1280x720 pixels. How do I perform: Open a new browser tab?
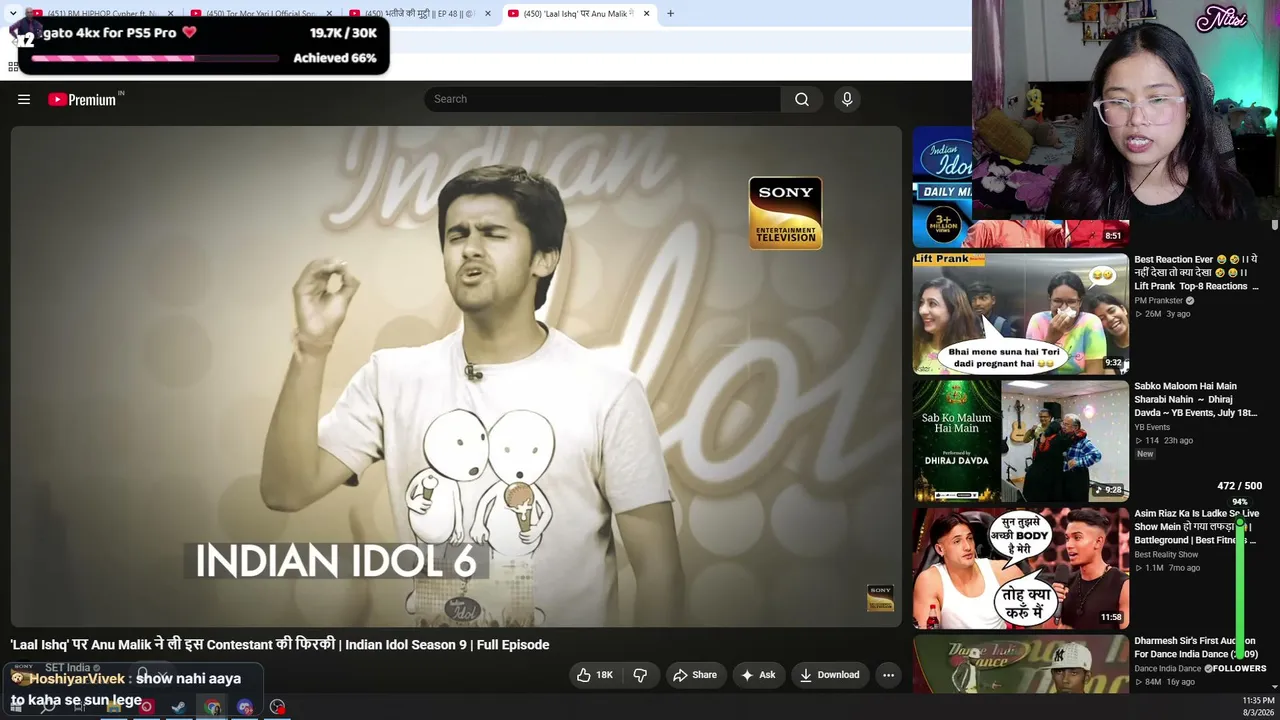click(671, 14)
